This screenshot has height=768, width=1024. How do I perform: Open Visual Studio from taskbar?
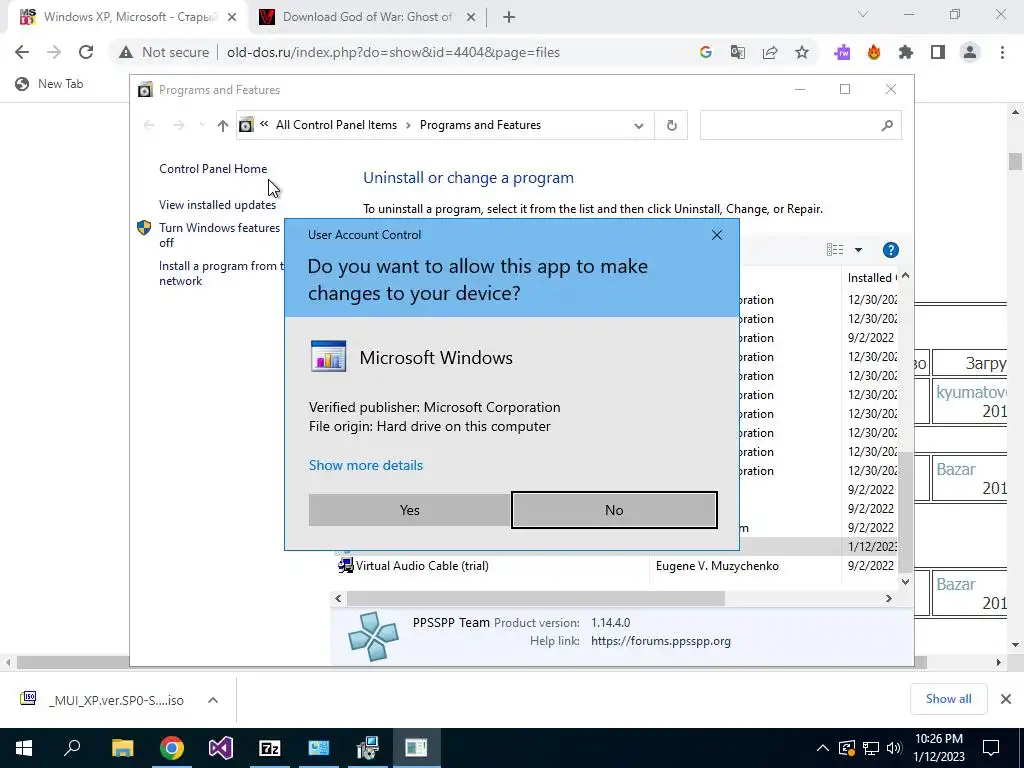coord(221,748)
